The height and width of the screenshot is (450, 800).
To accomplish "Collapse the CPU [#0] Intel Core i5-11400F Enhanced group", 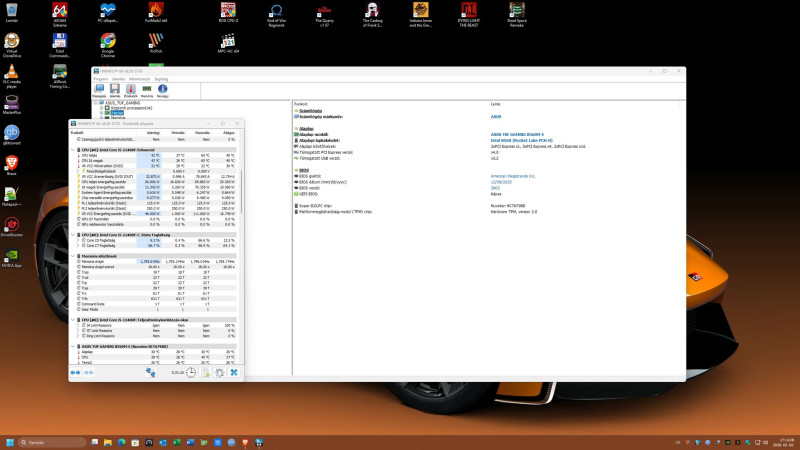I will click(72, 149).
